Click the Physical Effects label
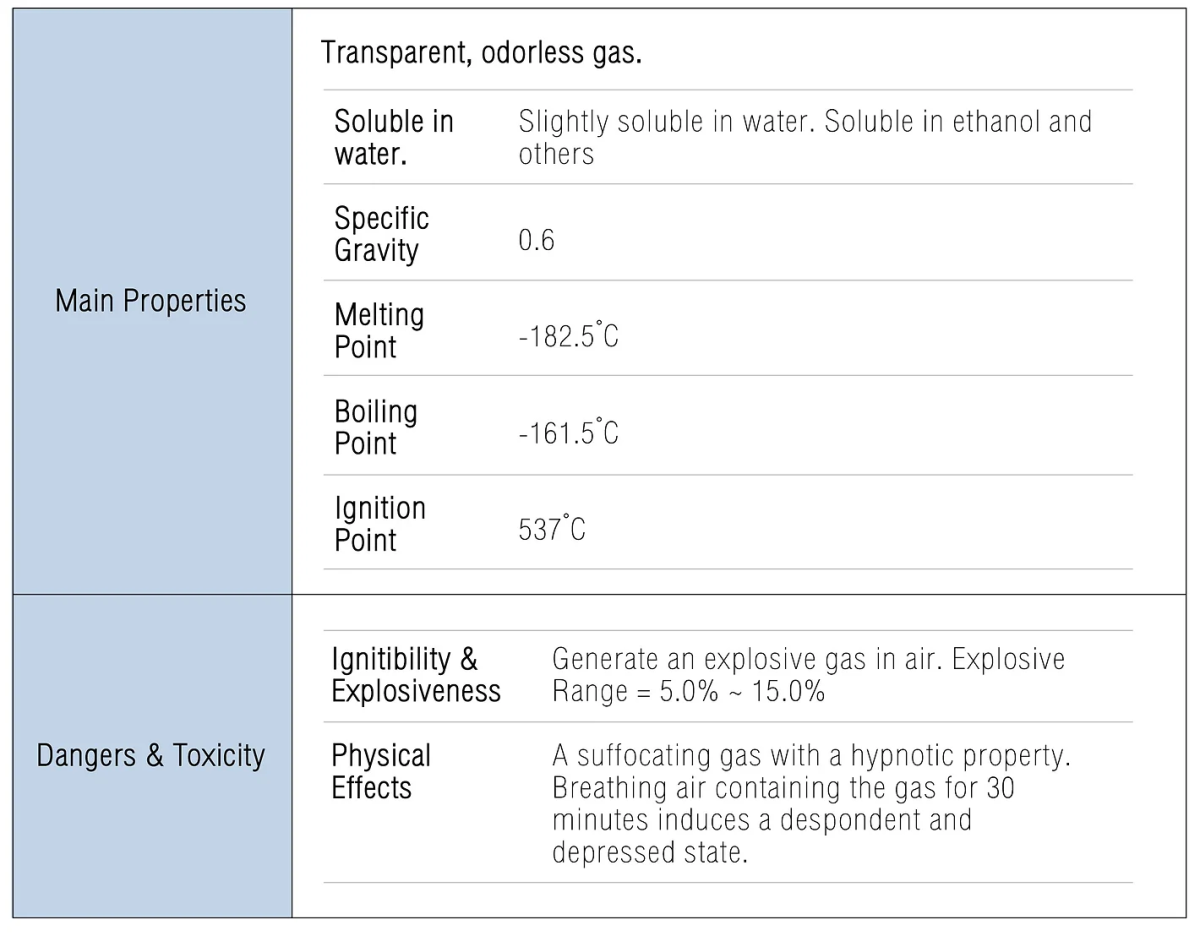This screenshot has height=936, width=1200. point(381,772)
